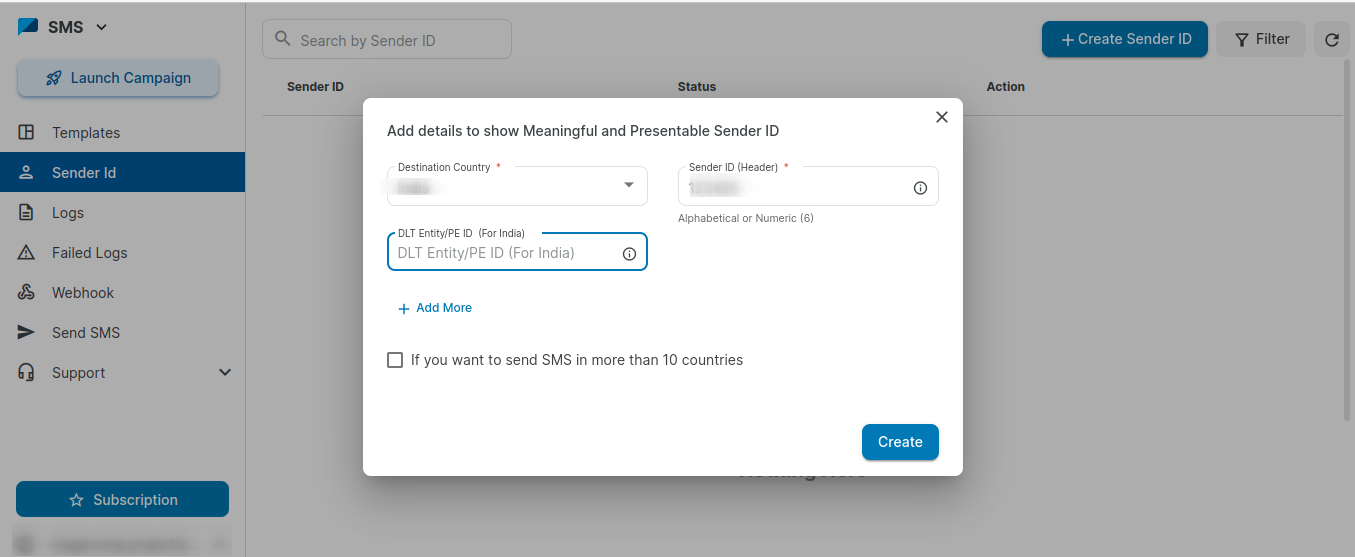Click the SMS app logo icon
This screenshot has height=557, width=1355.
pyautogui.click(x=28, y=27)
